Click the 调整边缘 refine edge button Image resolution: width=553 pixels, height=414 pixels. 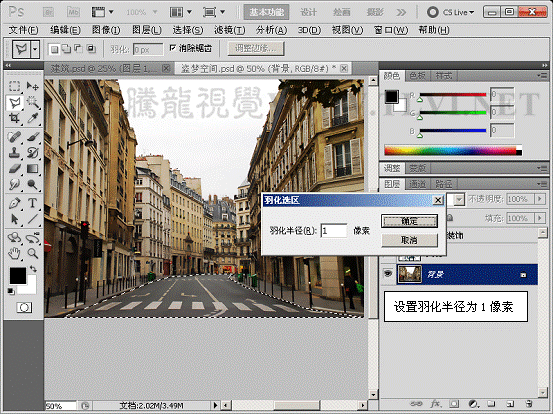coord(256,48)
